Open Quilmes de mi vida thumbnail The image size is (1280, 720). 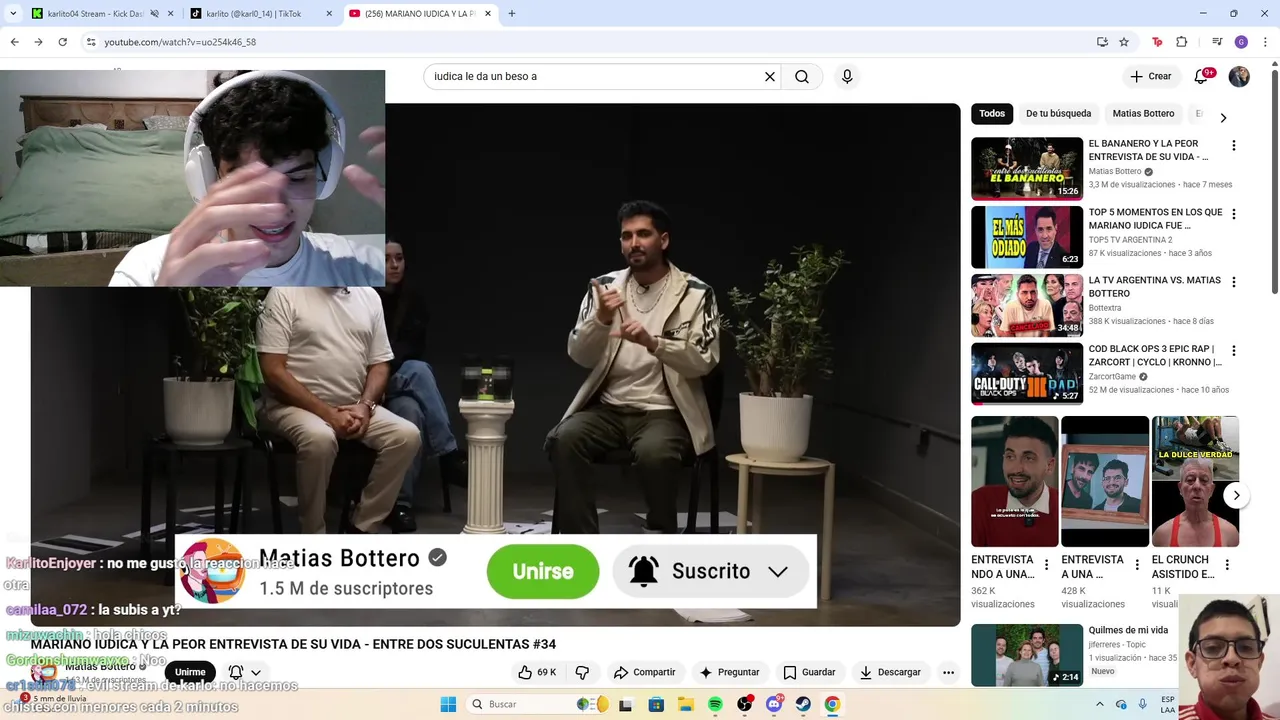pos(1027,655)
